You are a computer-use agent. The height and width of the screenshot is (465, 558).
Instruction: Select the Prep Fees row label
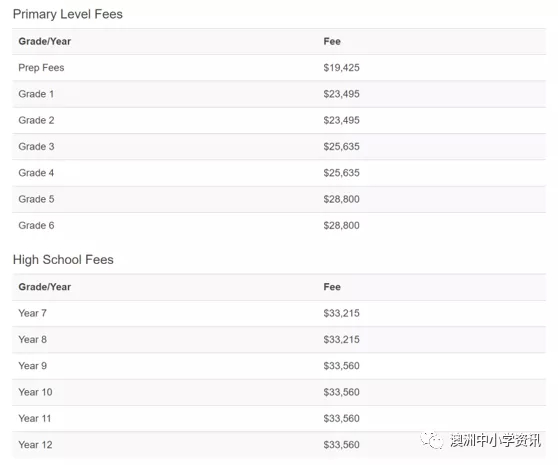click(41, 68)
